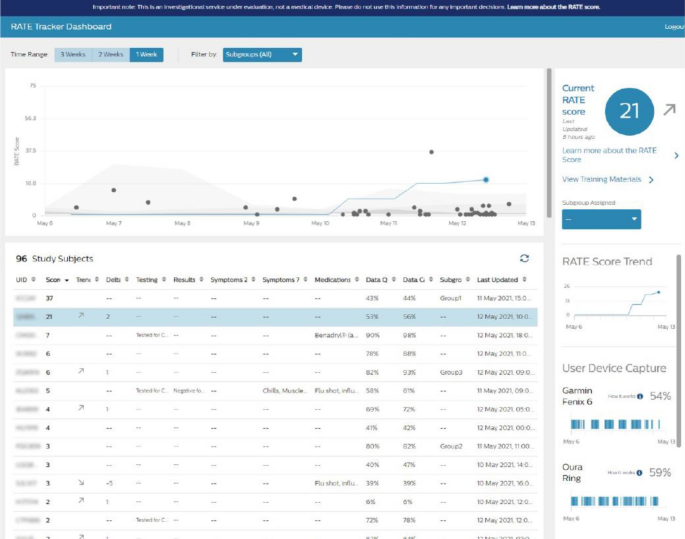Click RATE Tracker Dashboard title
685x539 pixels.
[x=61, y=27]
